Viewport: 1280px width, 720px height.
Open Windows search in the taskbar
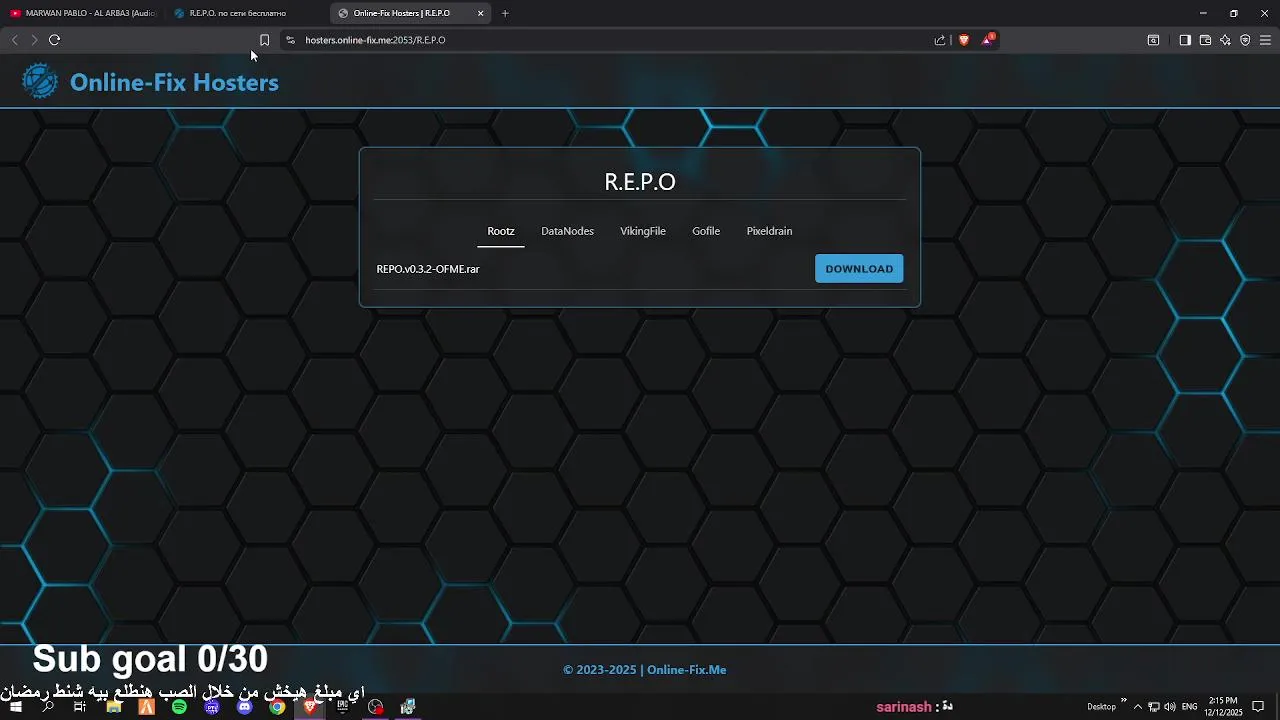click(x=47, y=706)
